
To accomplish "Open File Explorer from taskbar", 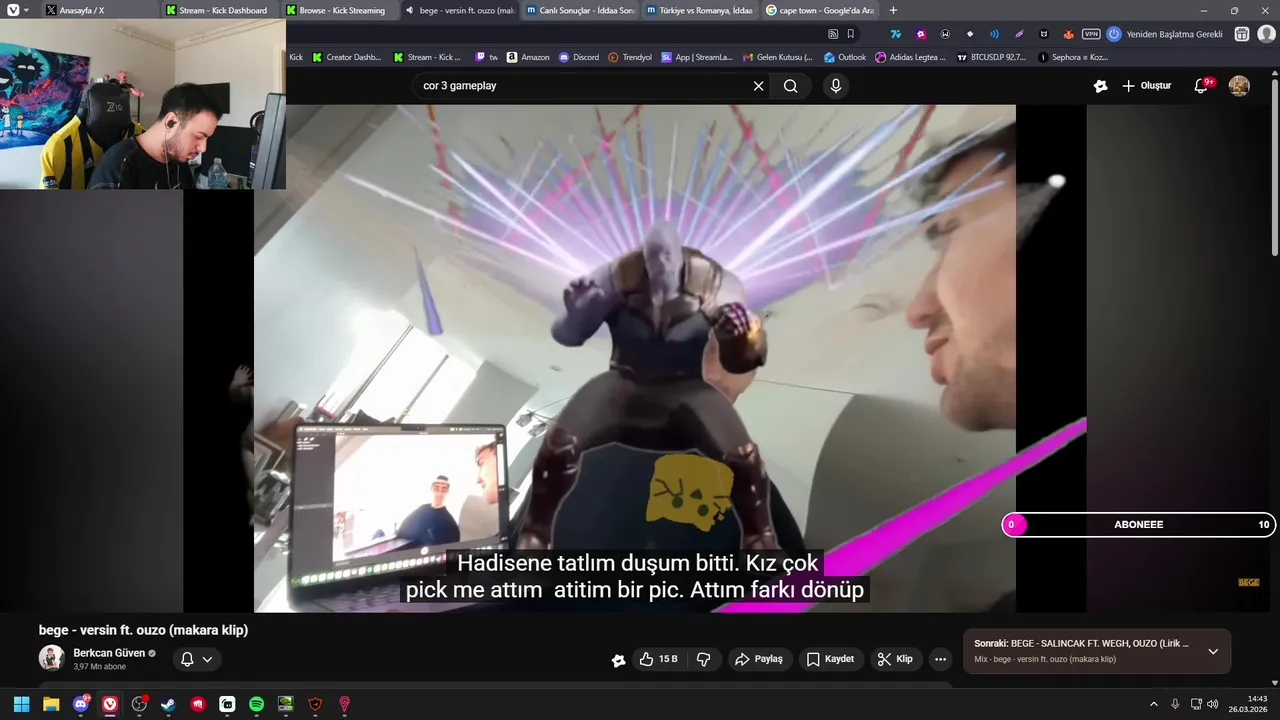I will click(x=51, y=704).
